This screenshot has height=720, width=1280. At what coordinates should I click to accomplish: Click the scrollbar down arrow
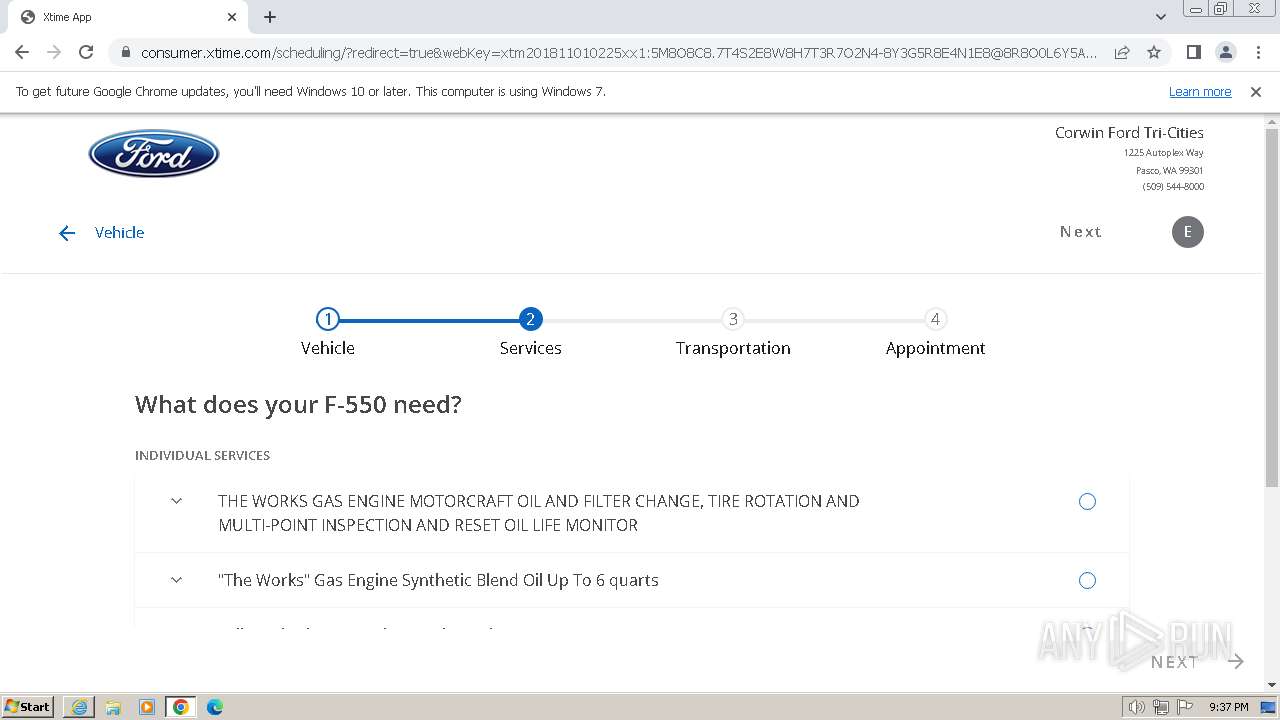(1272, 685)
